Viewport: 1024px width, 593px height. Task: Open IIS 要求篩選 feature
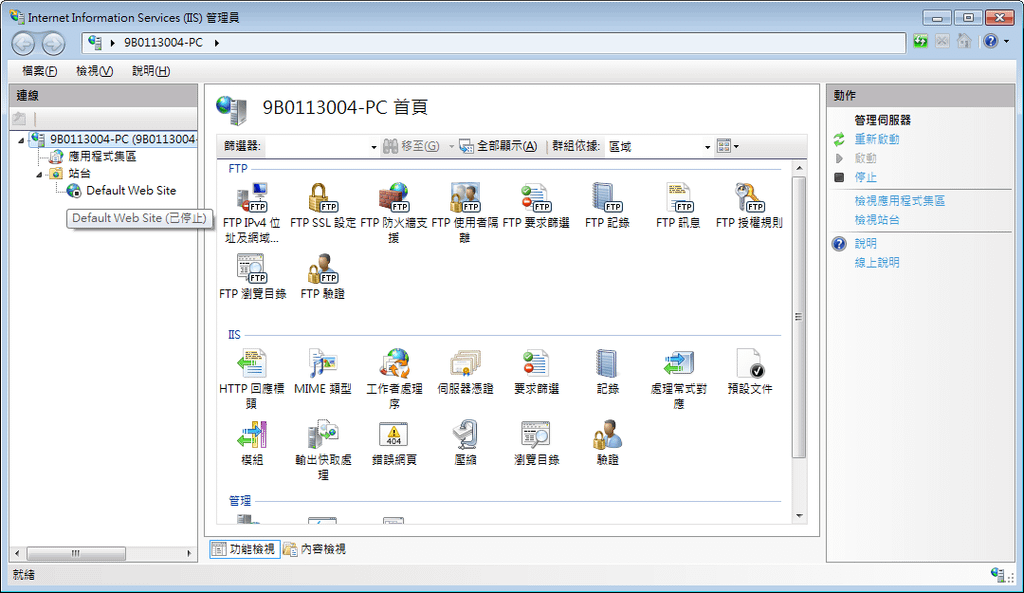point(536,372)
